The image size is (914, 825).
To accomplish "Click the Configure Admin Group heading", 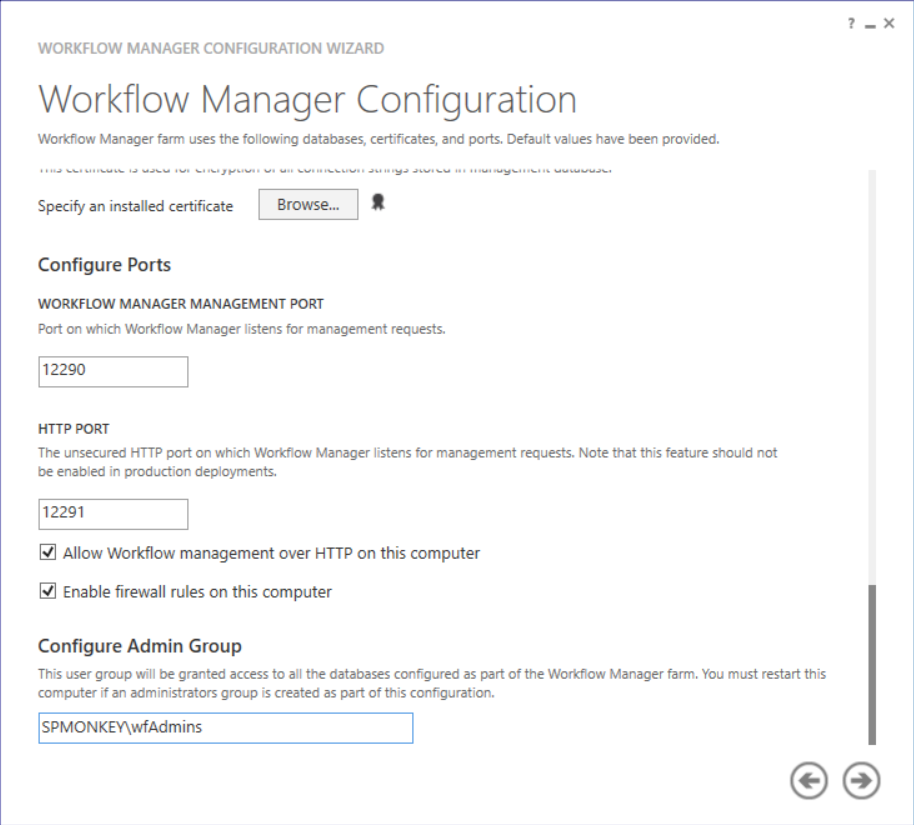I will [140, 646].
